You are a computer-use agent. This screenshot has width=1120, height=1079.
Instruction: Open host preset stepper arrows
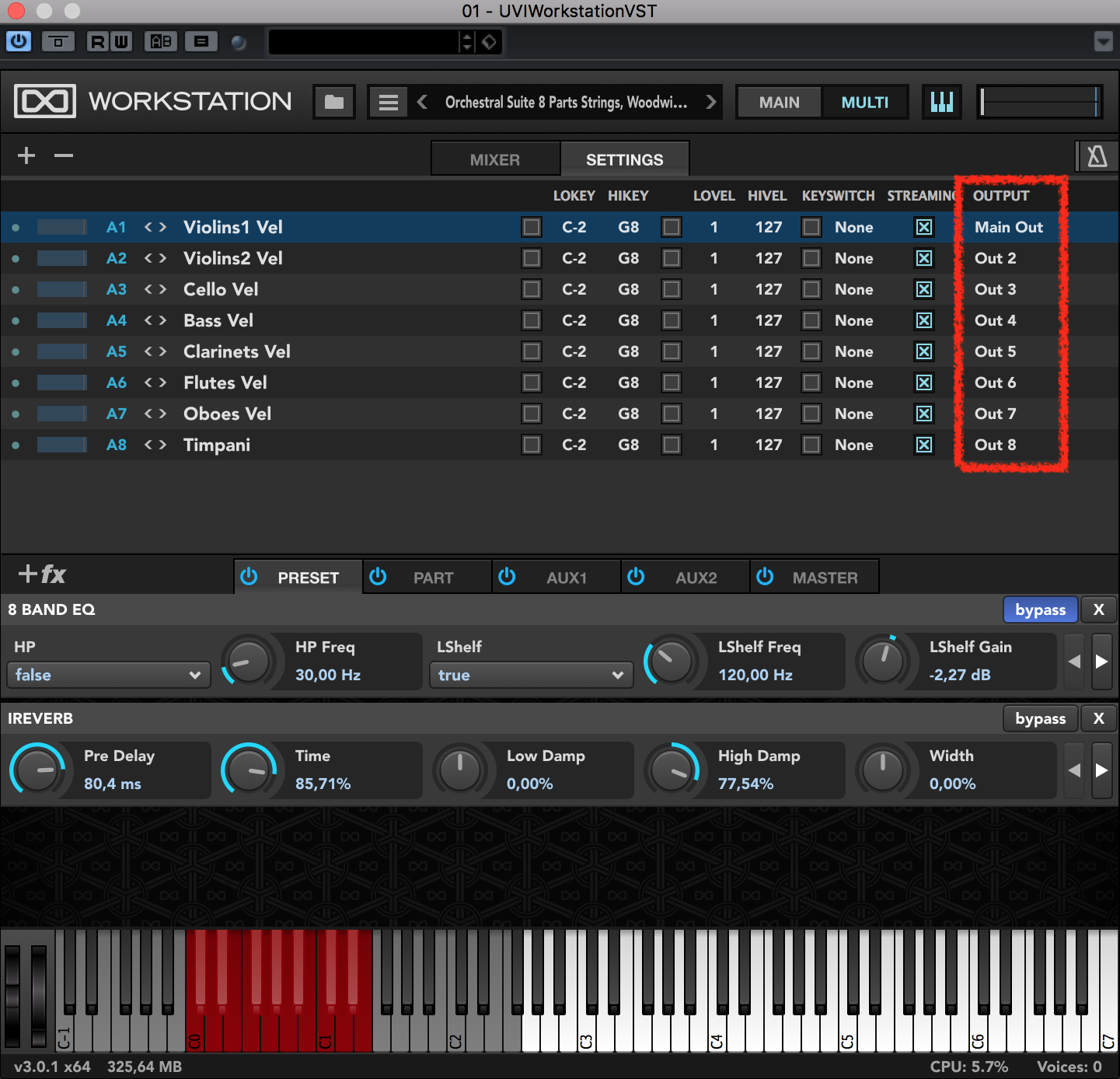[x=467, y=41]
